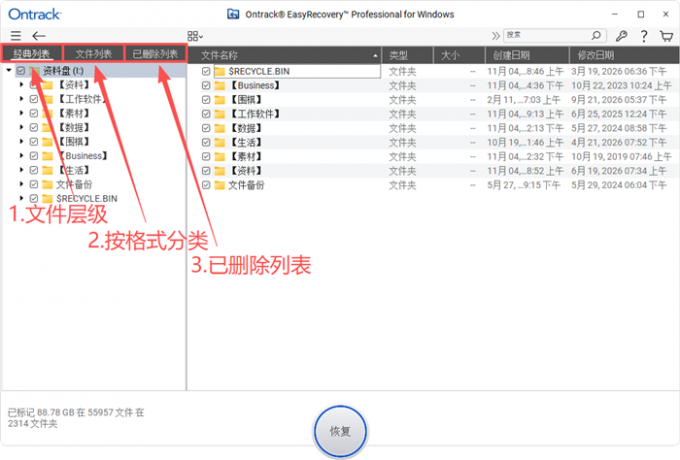This screenshot has width=680, height=460.
Task: Sort by 修改日期 column header
Action: point(624,55)
